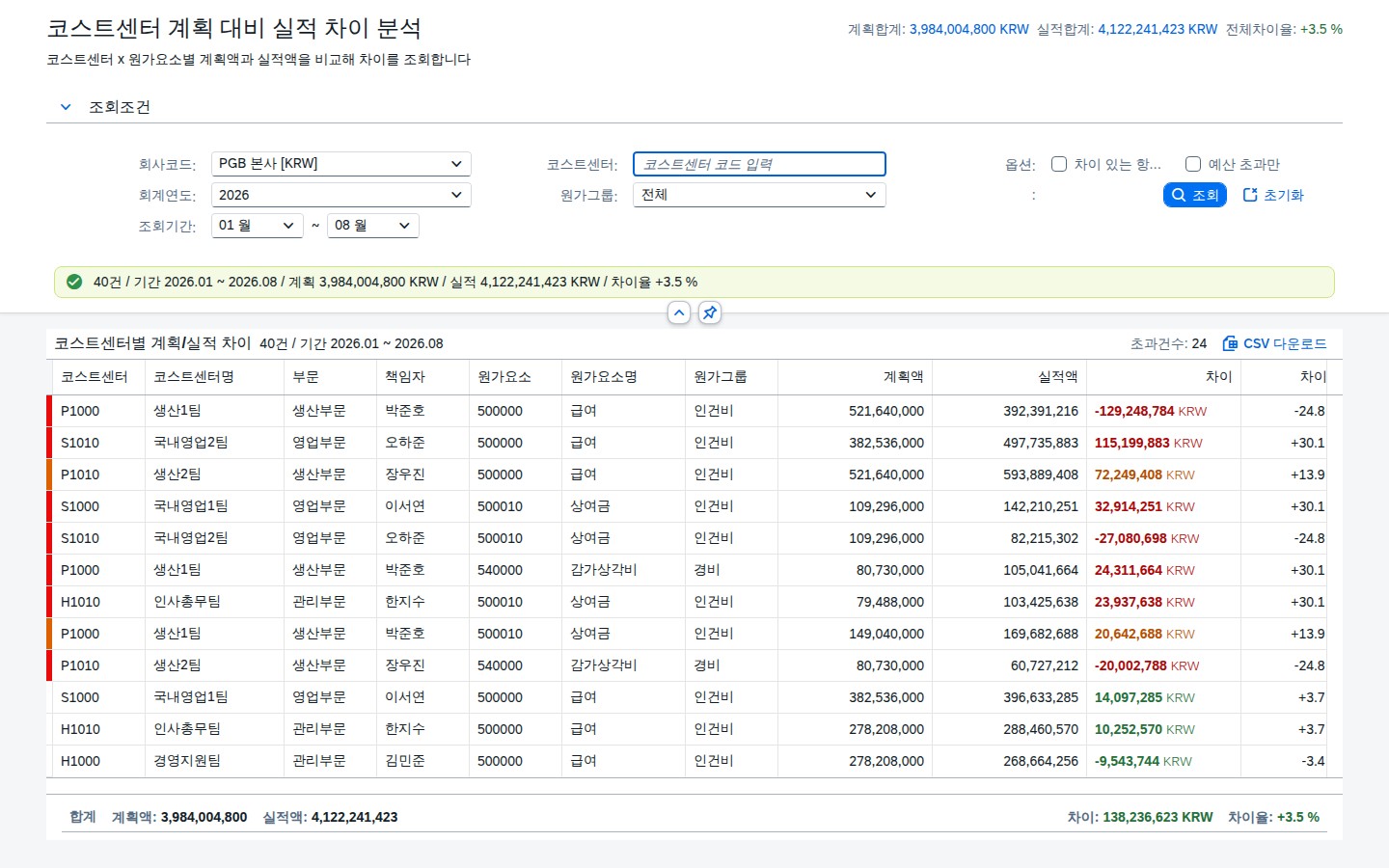1389x868 pixels.
Task: Click the header 계획합계 3,984,004,800 KRW value
Action: coord(969,29)
